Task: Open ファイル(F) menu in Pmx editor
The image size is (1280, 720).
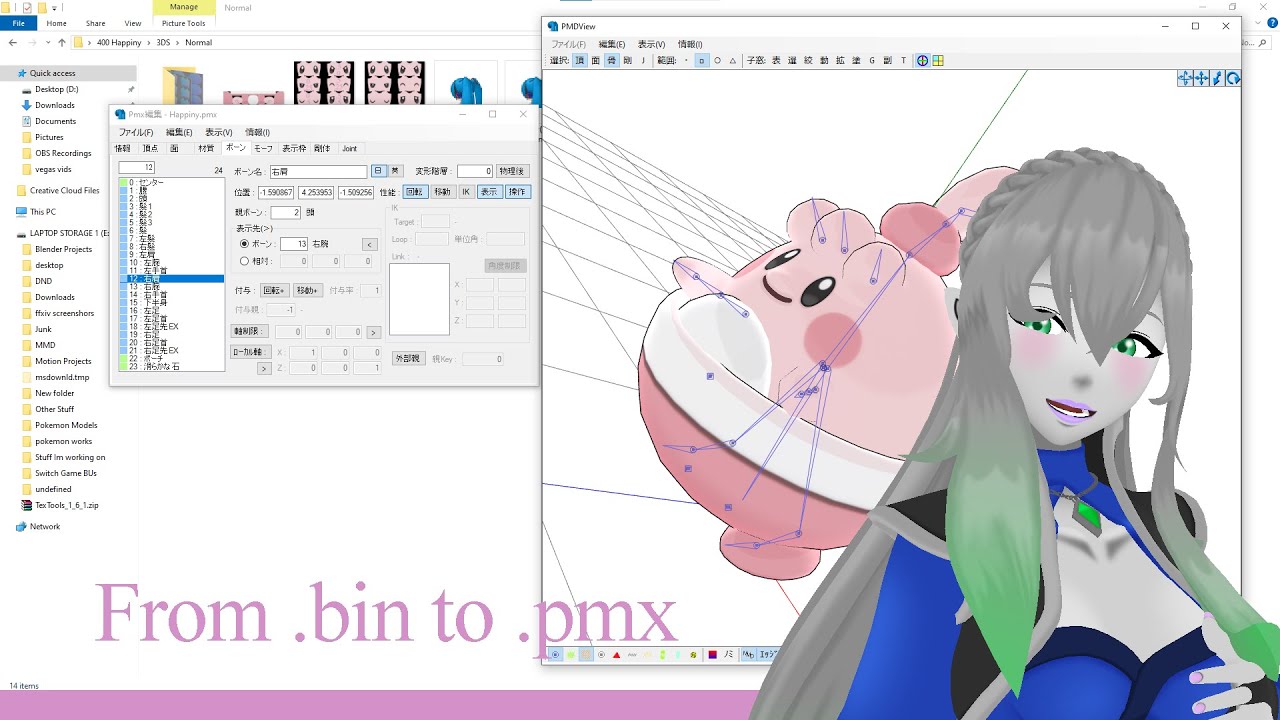Action: (136, 132)
